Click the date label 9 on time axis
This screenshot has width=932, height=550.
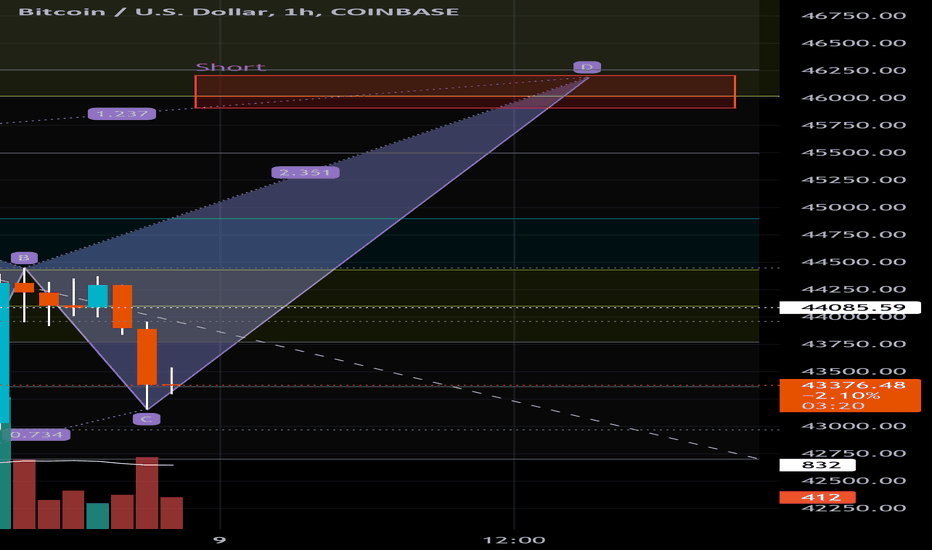pos(220,540)
